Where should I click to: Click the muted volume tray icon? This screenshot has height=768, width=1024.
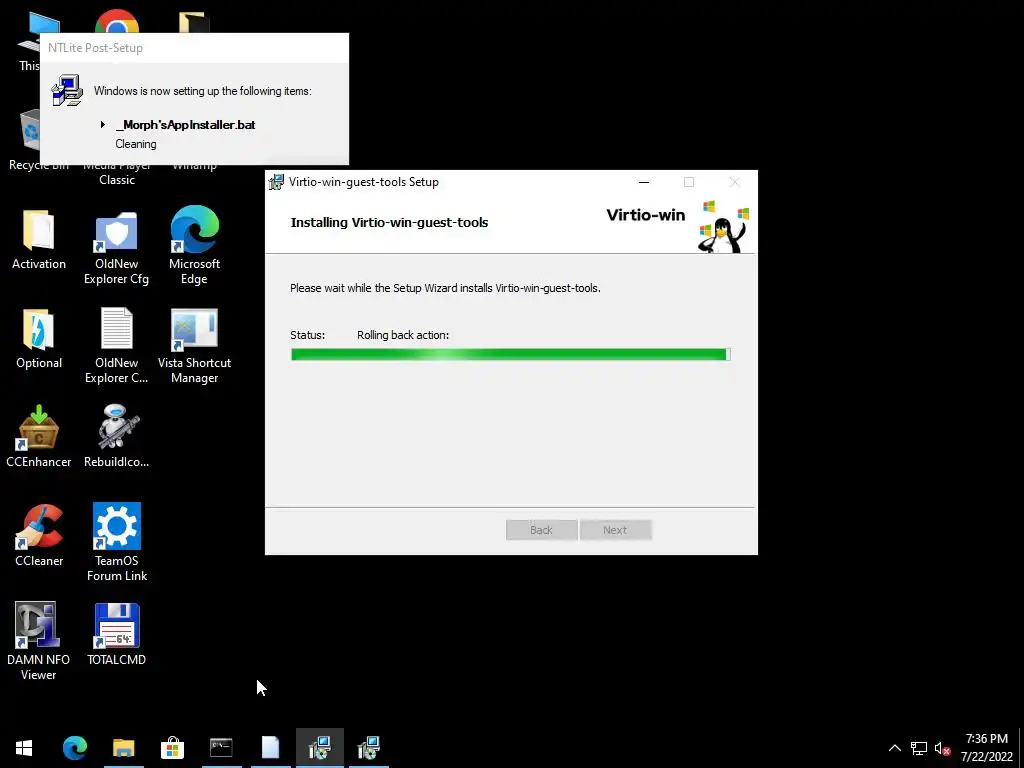click(942, 748)
